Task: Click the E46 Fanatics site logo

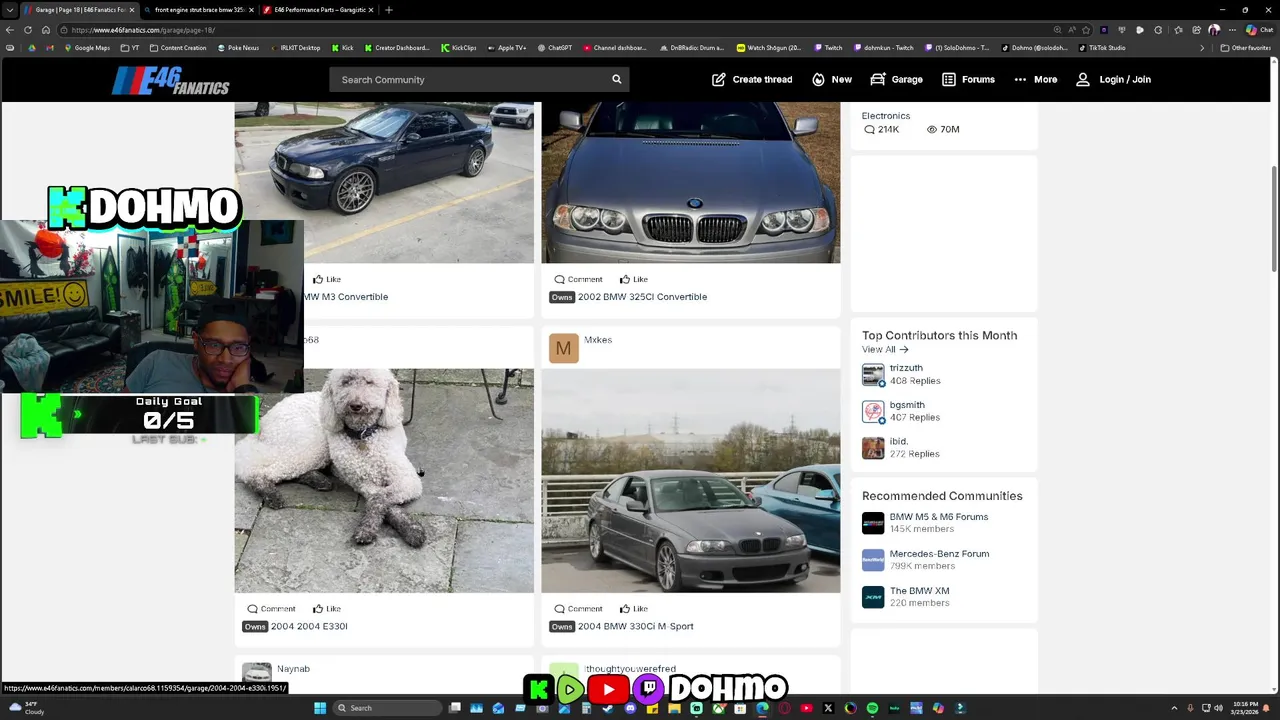Action: click(x=170, y=80)
